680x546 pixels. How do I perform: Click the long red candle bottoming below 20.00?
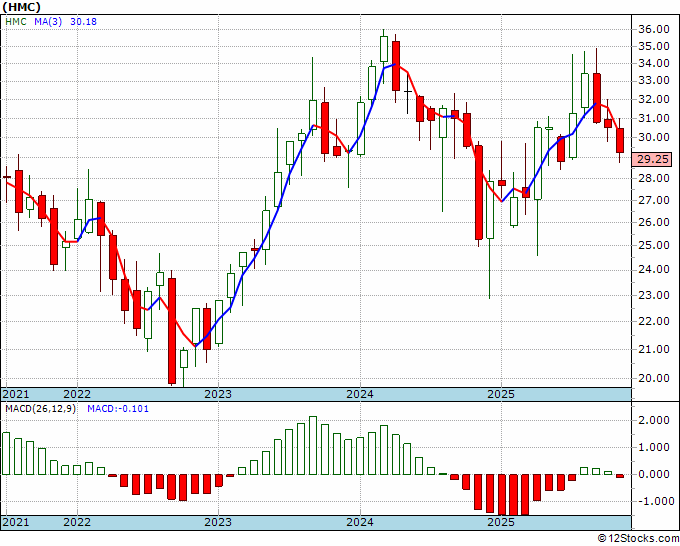click(172, 331)
